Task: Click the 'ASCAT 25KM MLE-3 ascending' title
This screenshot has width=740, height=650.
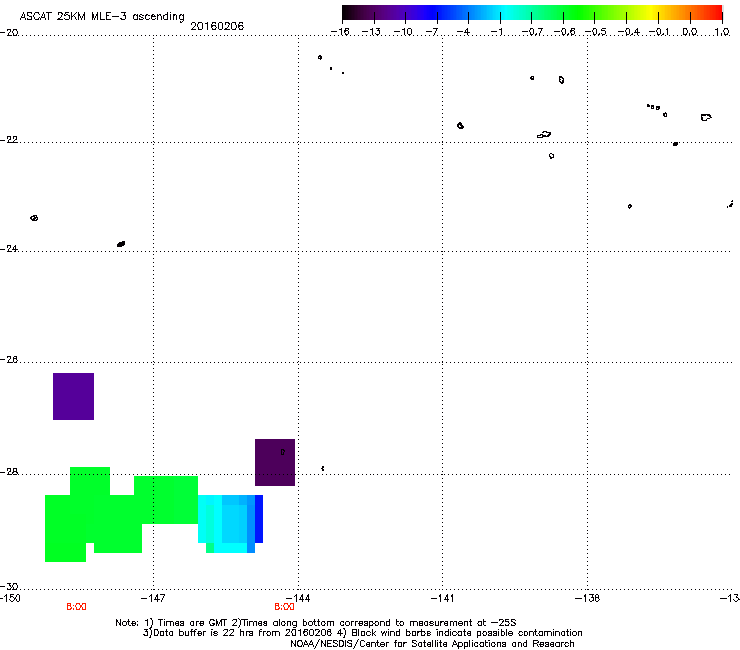Action: coord(102,16)
